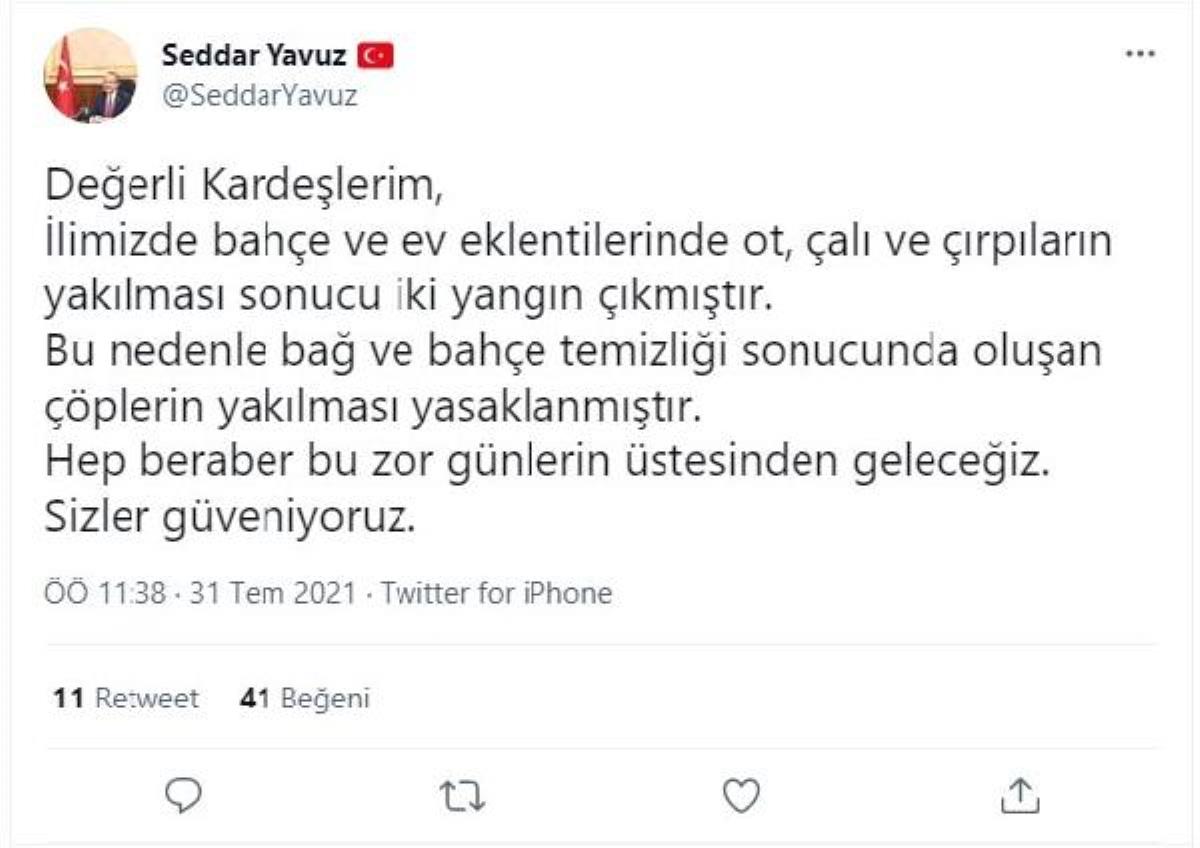Screen dimensions: 1200x848
Task: Open Seddar Yavuz profile avatar picture
Action: [90, 75]
